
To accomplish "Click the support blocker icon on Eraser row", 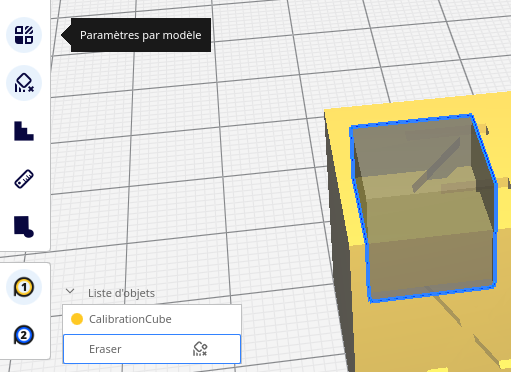I will (200, 349).
